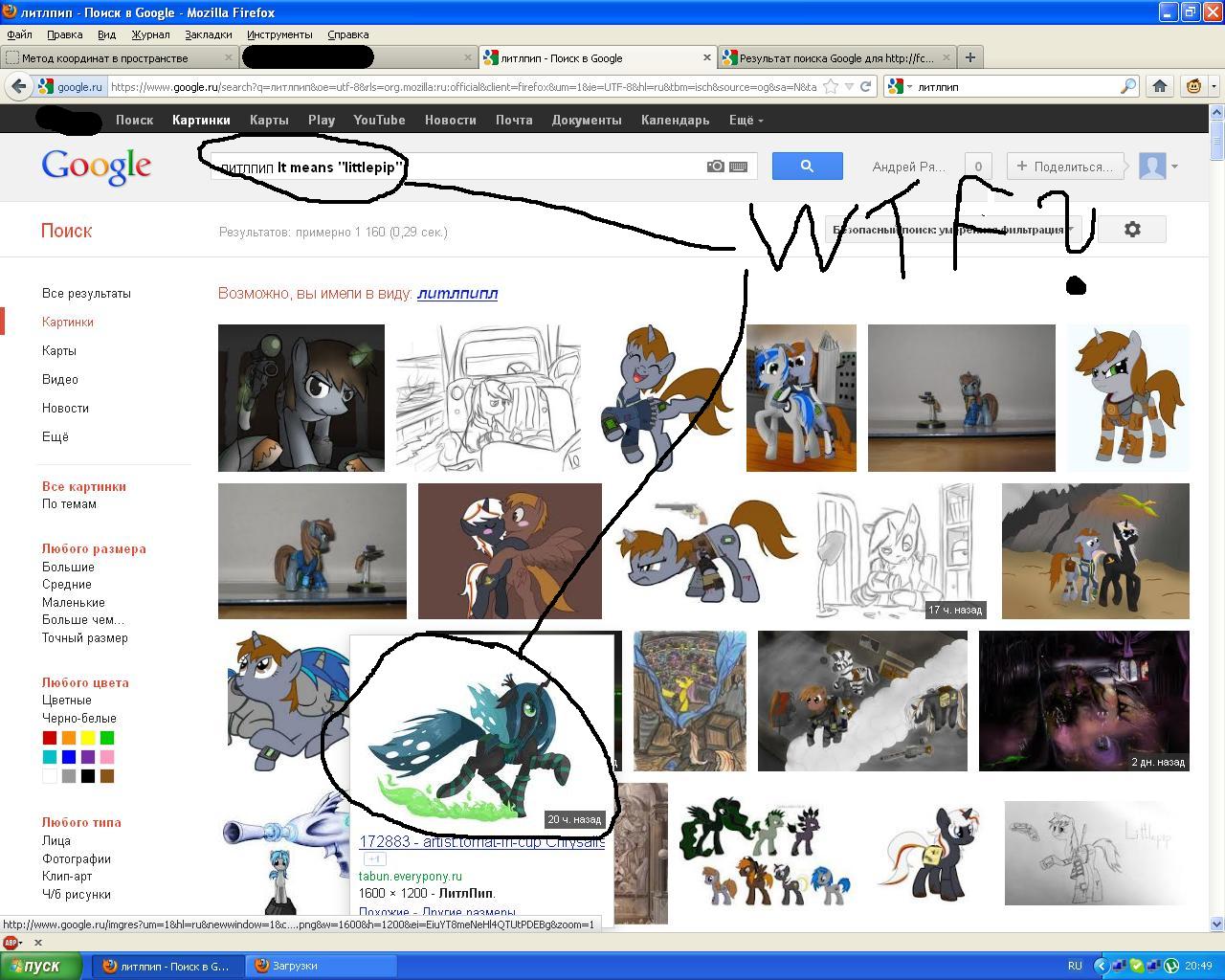Screen dimensions: 1225x980
Task: Open the 'Журнал' menu
Action: (150, 34)
